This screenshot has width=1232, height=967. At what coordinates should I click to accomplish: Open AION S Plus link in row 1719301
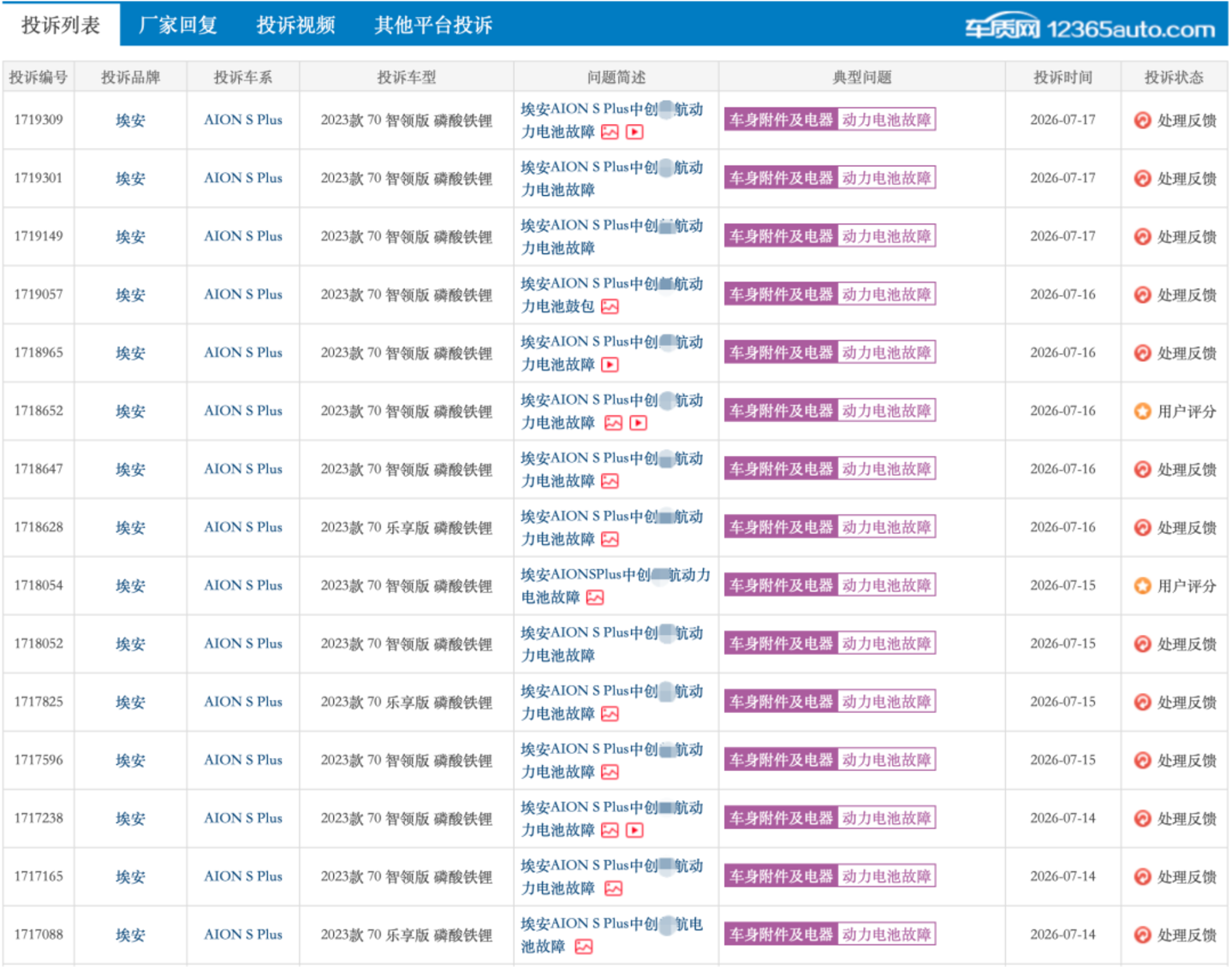(243, 178)
